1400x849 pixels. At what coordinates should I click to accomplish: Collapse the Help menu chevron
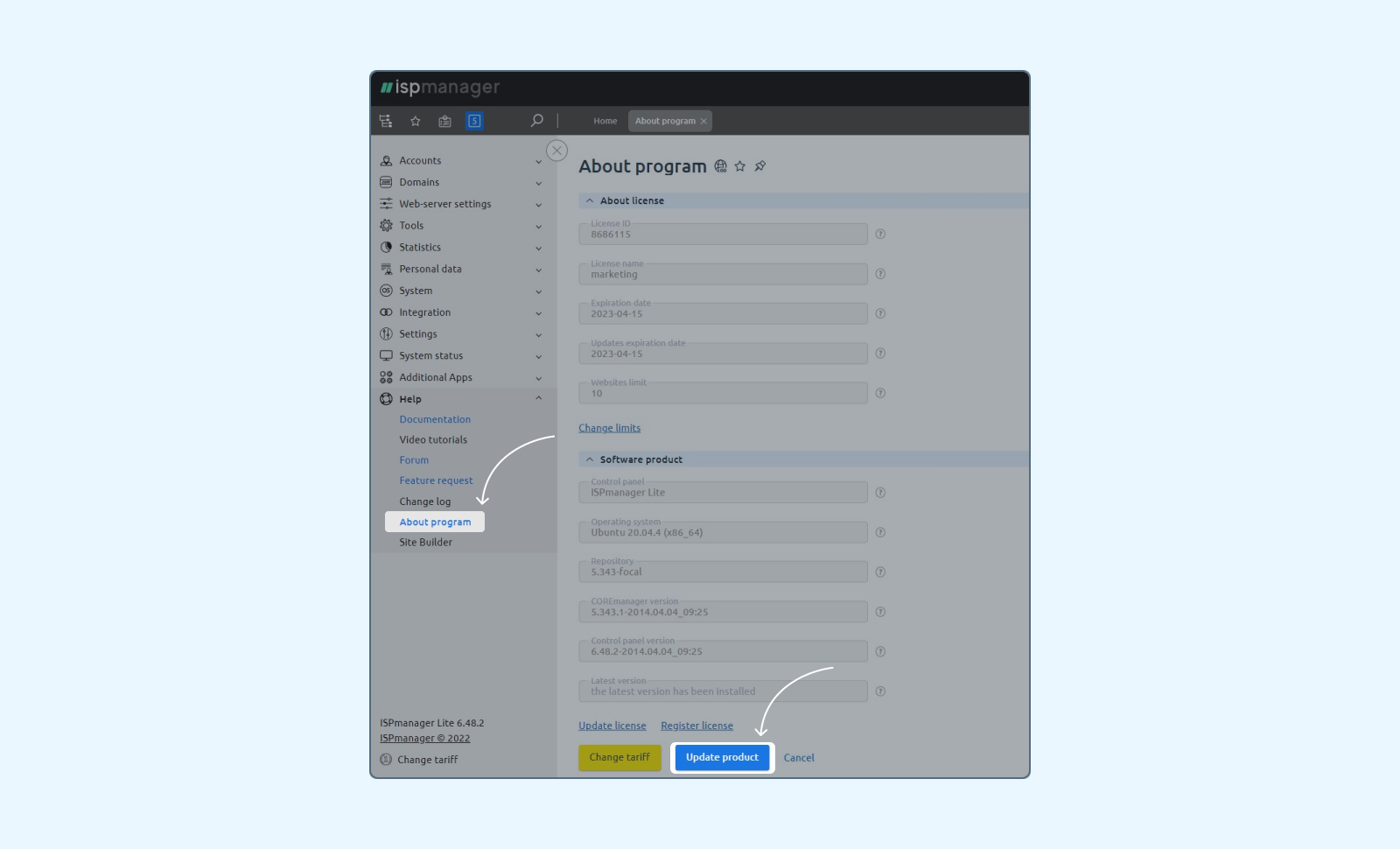(x=539, y=398)
